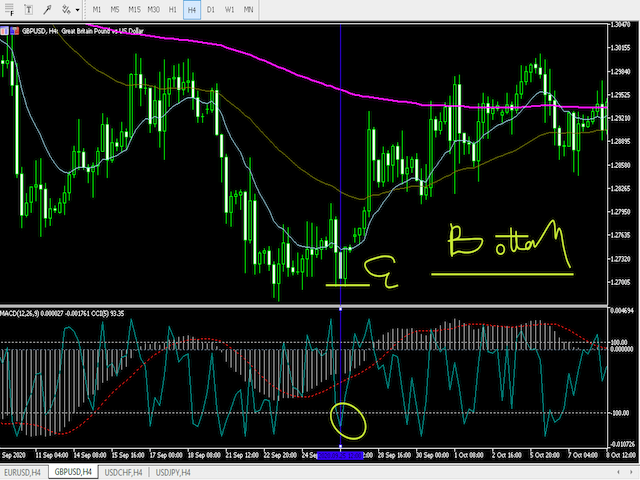Click the 1.27005 price scale label
This screenshot has width=640, height=480.
621,282
